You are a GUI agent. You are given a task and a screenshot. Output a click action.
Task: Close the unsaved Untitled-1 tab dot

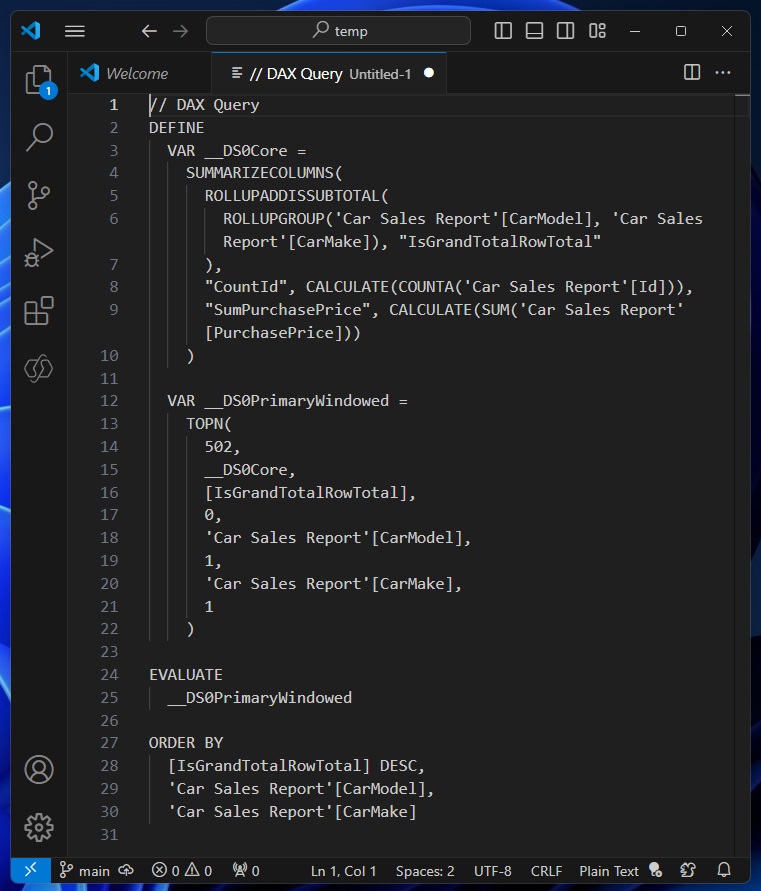(x=429, y=73)
